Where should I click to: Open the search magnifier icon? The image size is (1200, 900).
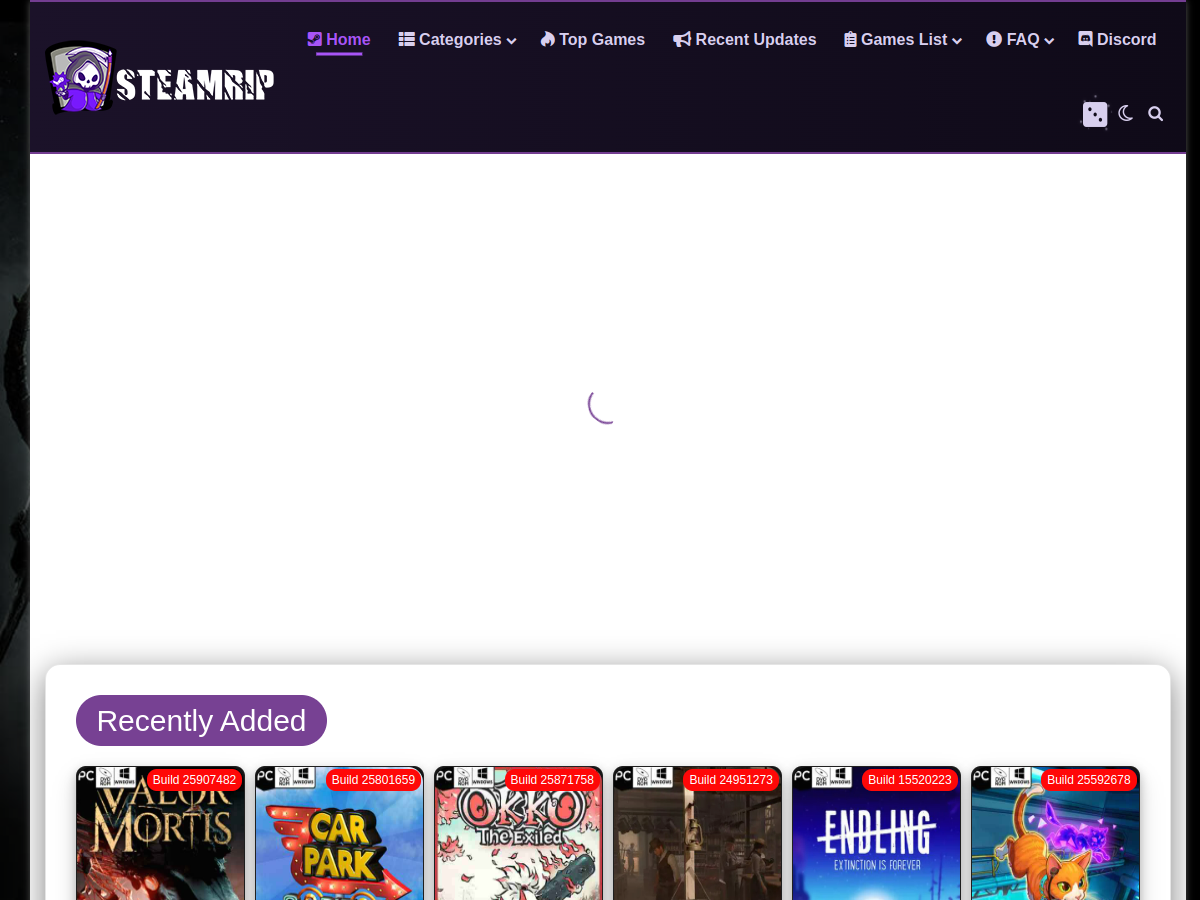pyautogui.click(x=1156, y=114)
